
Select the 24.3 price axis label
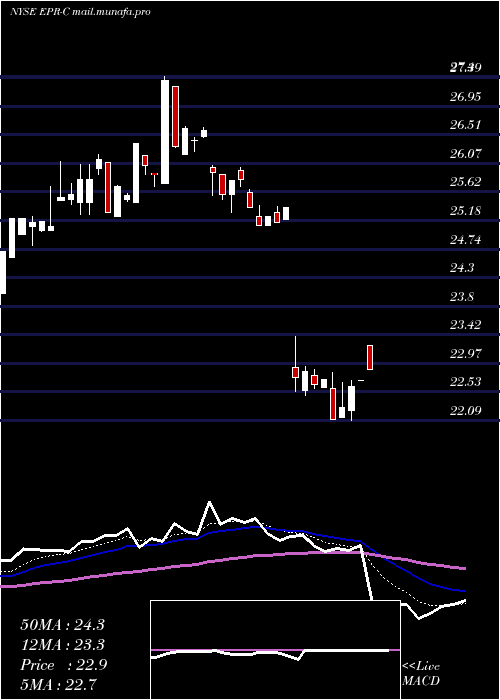[462, 268]
